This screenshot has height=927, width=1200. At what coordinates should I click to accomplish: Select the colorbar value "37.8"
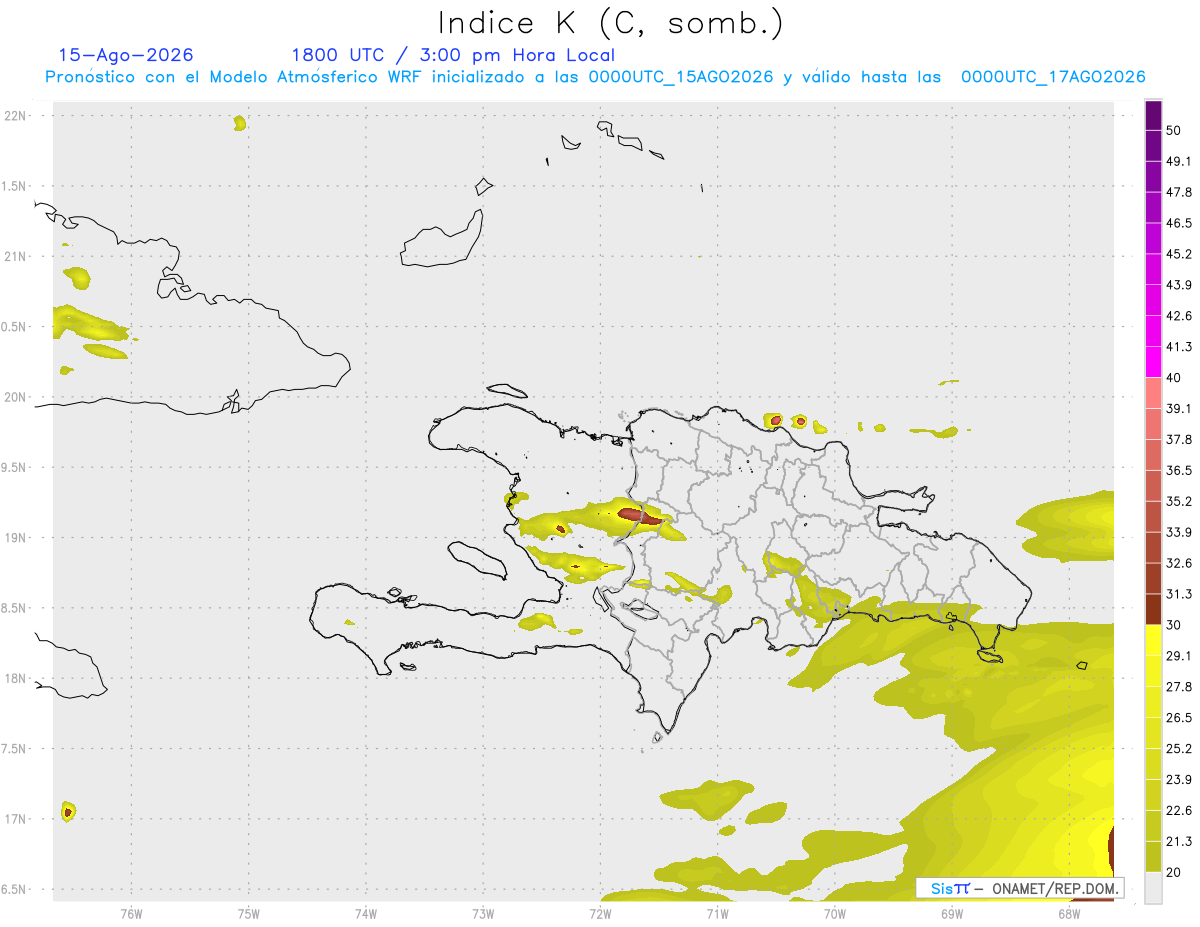pos(1179,439)
